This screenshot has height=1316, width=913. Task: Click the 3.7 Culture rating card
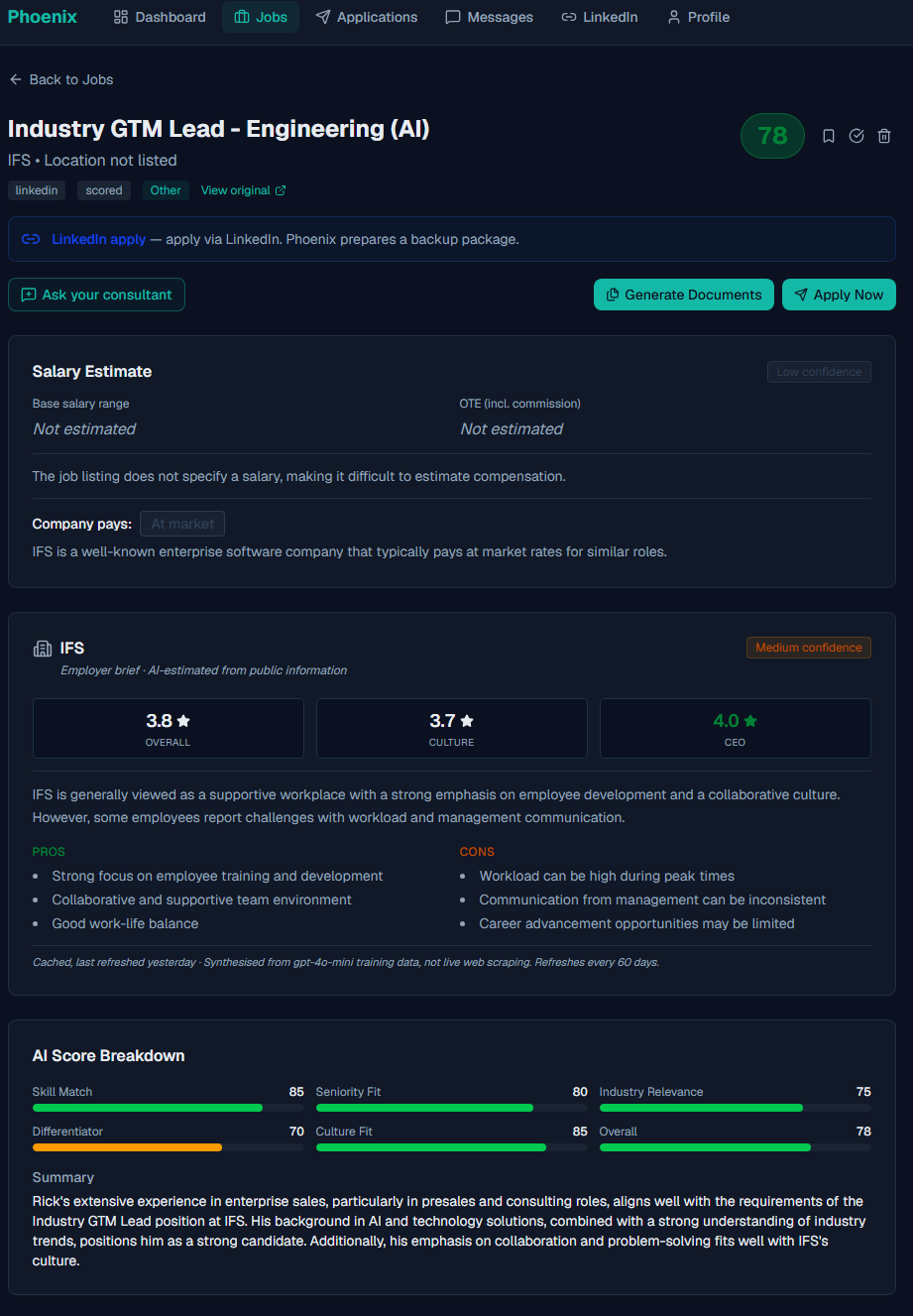pos(452,729)
